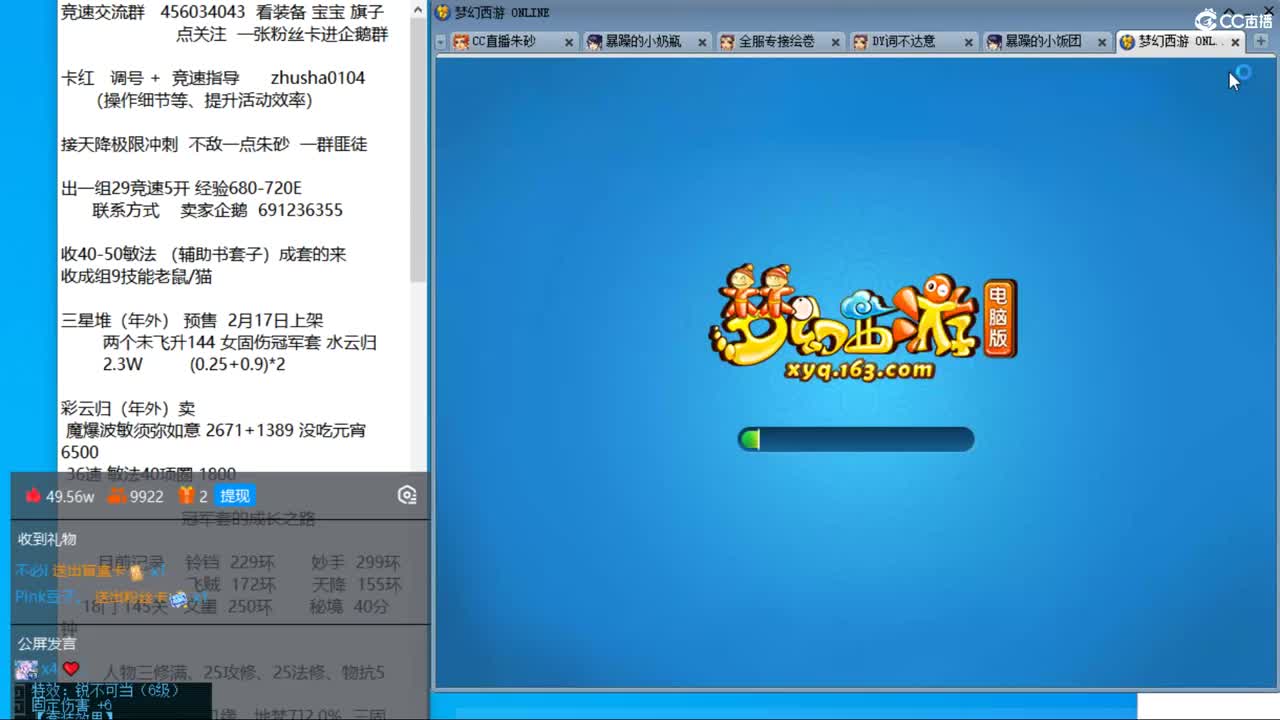The width and height of the screenshot is (1280, 720).
Task: Click the number 691236355 in notes
Action: [300, 210]
